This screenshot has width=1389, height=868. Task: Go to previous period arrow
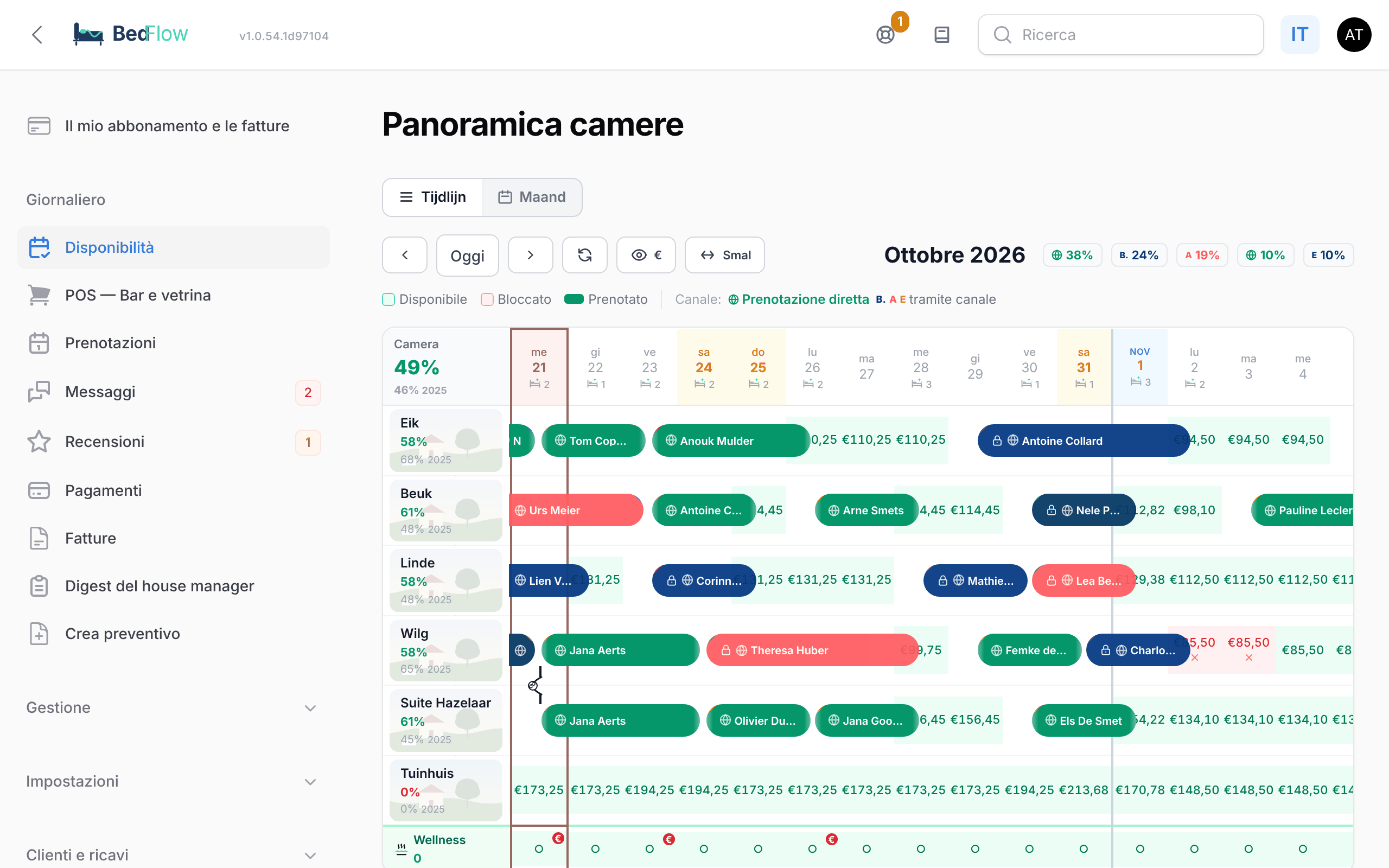tap(405, 255)
